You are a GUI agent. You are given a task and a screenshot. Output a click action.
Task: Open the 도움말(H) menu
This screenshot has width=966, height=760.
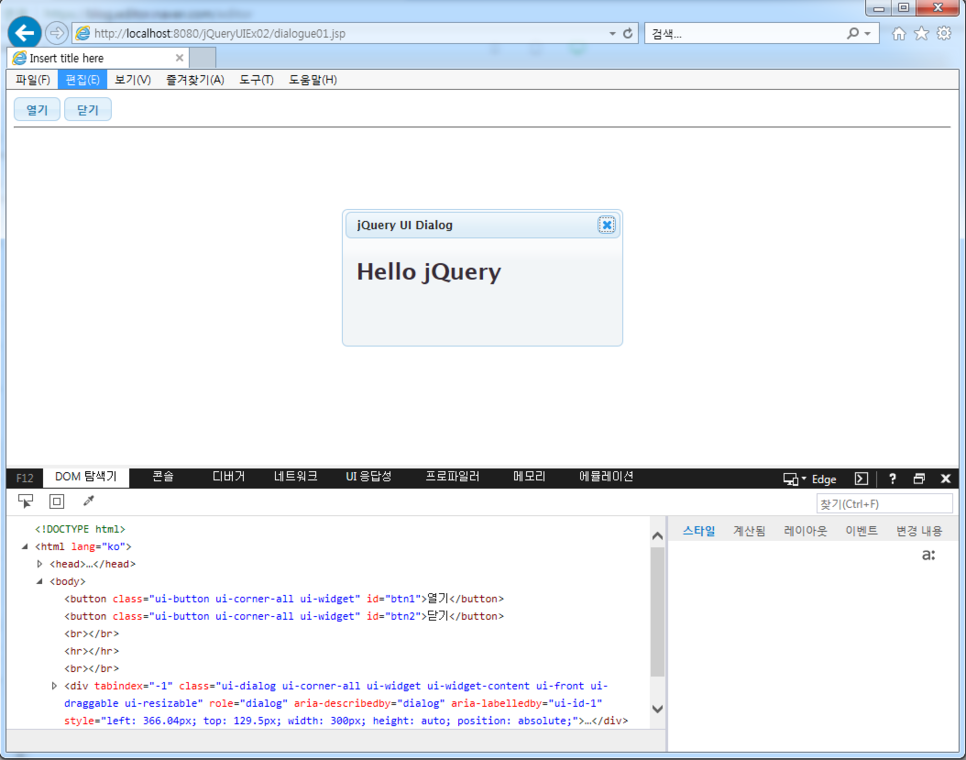coord(313,79)
